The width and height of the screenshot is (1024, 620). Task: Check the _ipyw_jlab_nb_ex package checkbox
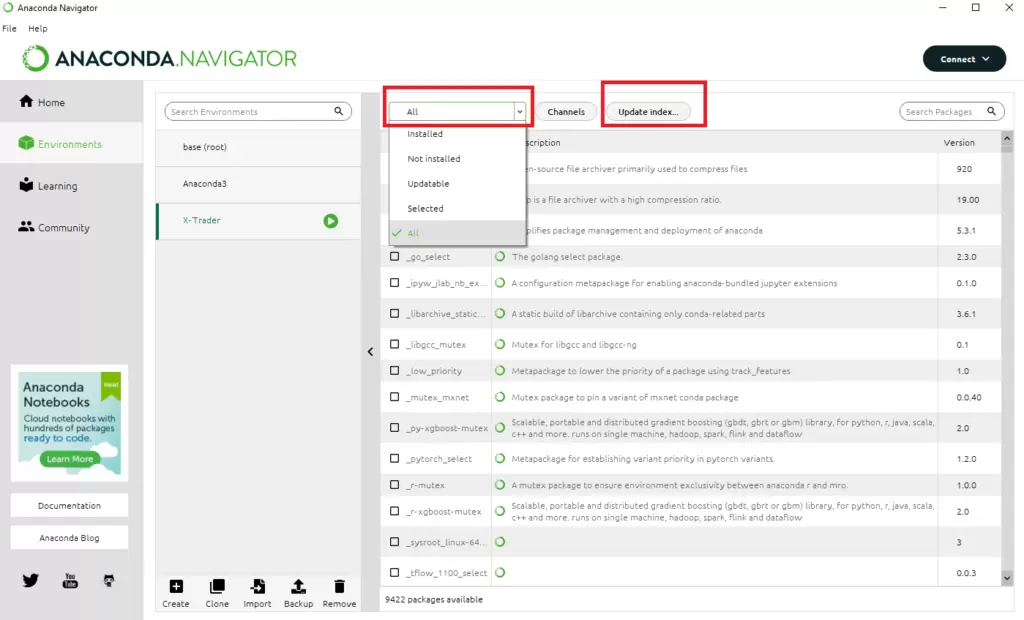(x=394, y=282)
